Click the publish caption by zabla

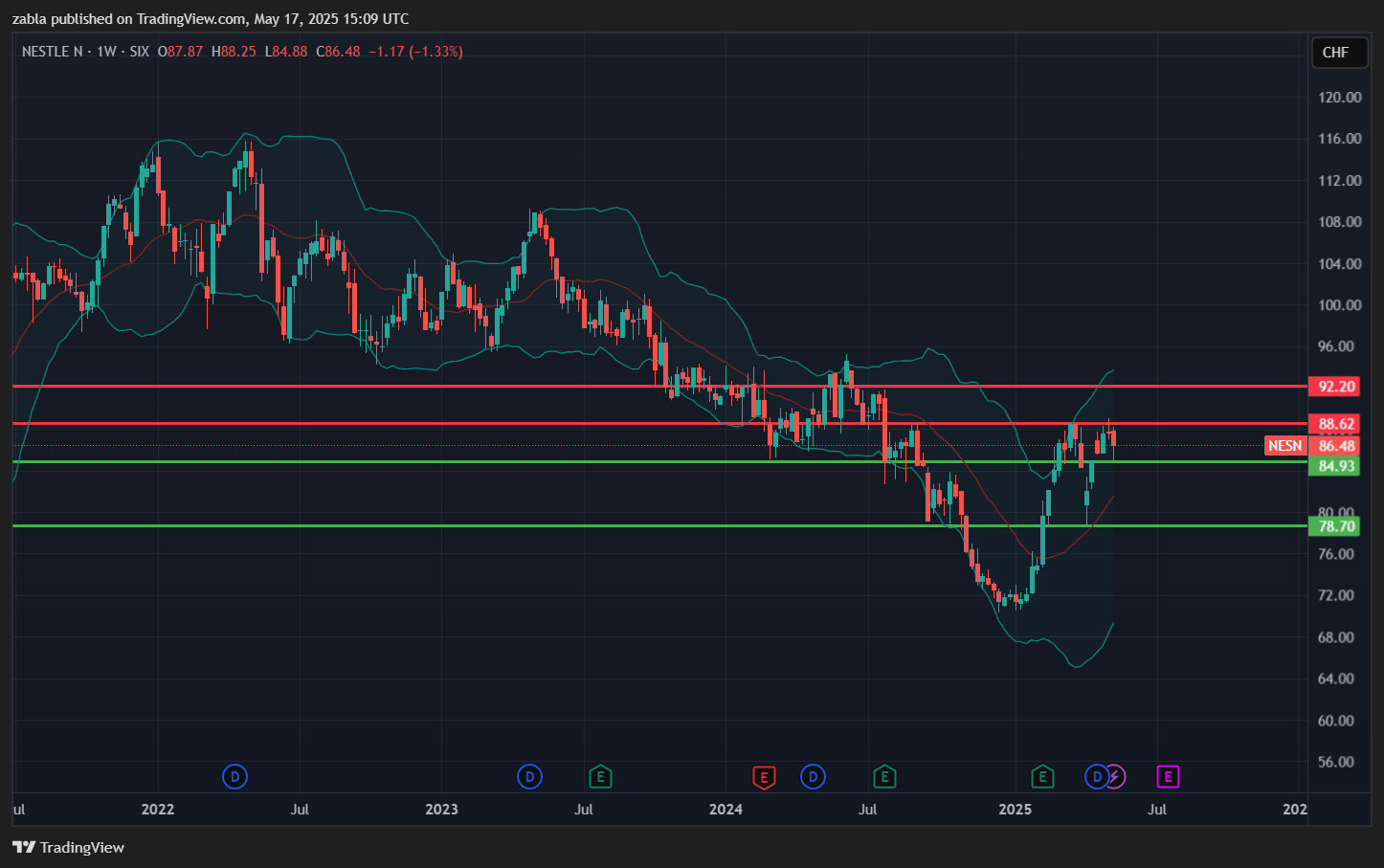(x=211, y=18)
